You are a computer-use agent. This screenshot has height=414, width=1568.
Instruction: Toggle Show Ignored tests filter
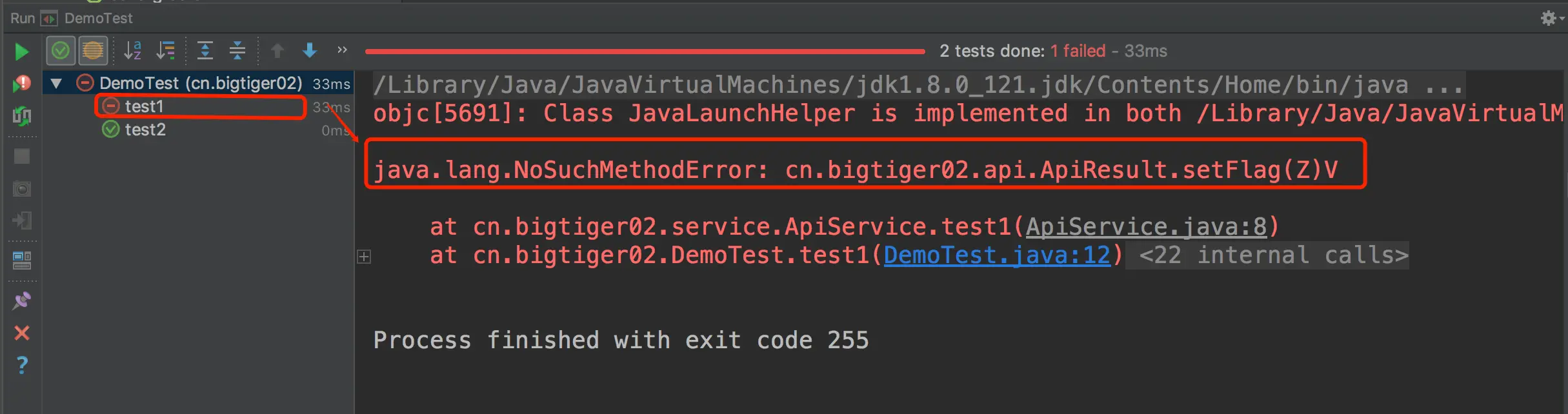(93, 50)
